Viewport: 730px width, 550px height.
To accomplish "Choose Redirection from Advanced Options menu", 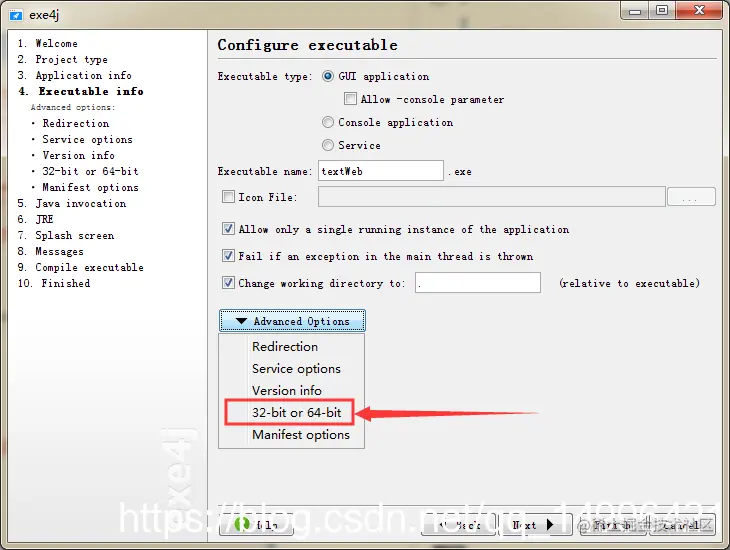I will coord(285,346).
